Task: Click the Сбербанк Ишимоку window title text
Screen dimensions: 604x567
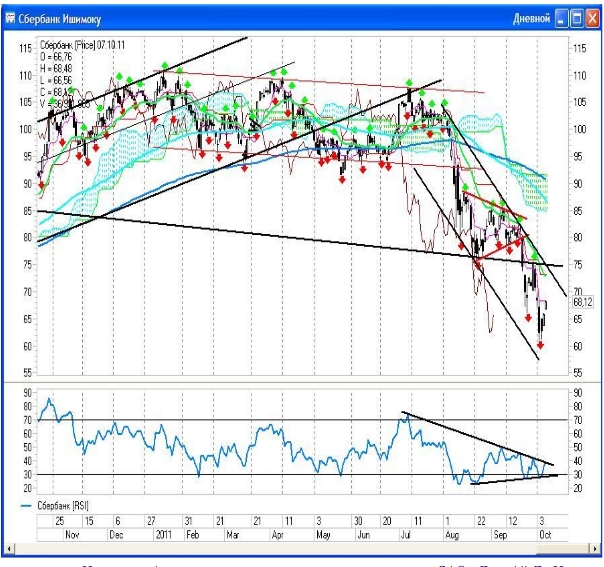Action: (x=60, y=19)
